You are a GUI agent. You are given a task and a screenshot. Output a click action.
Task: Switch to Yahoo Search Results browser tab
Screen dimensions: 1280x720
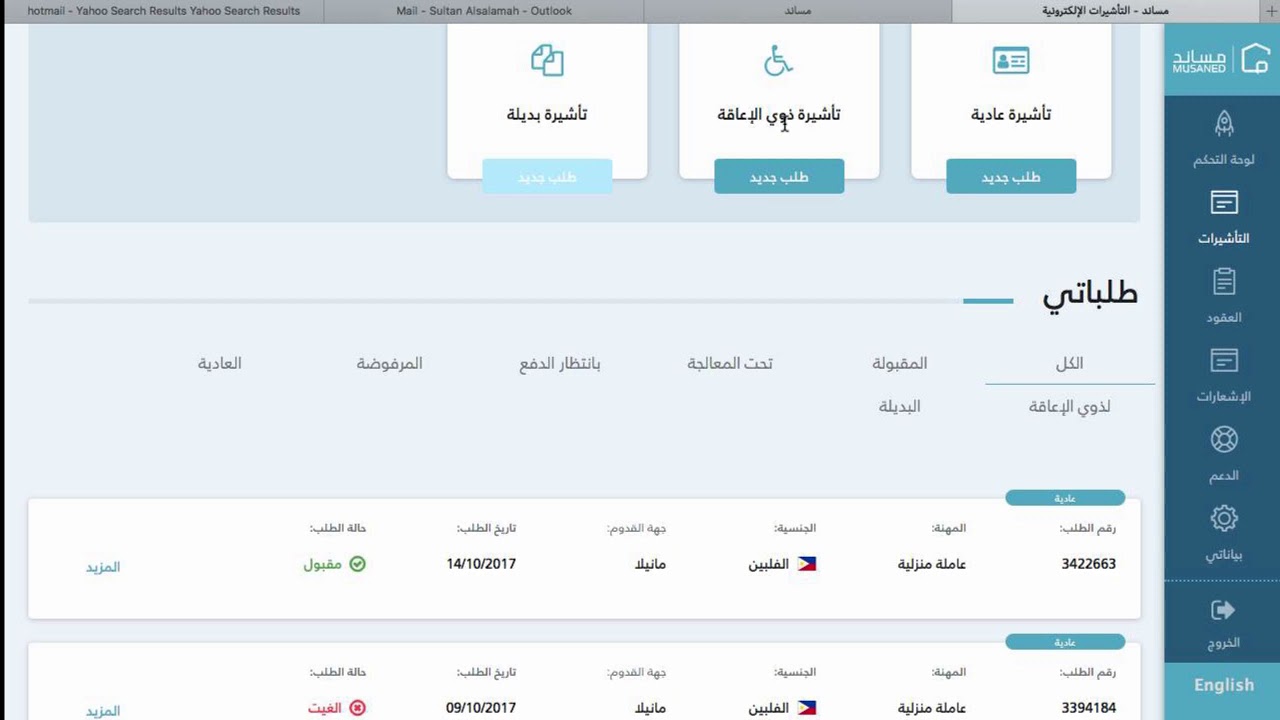163,11
